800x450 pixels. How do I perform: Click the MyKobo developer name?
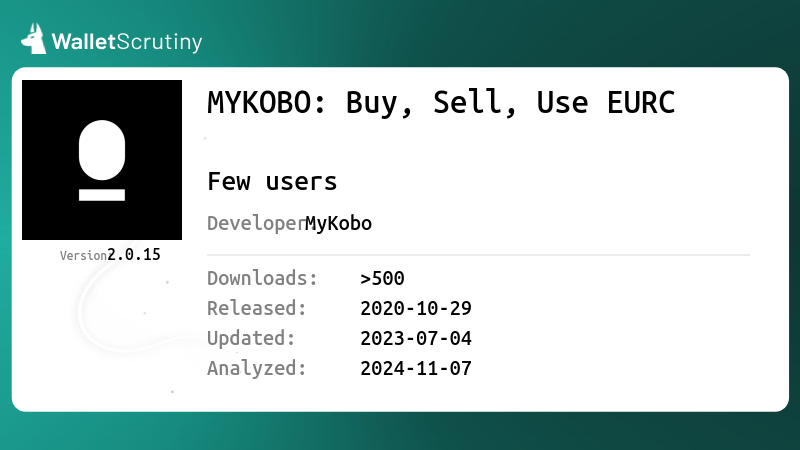tap(338, 223)
